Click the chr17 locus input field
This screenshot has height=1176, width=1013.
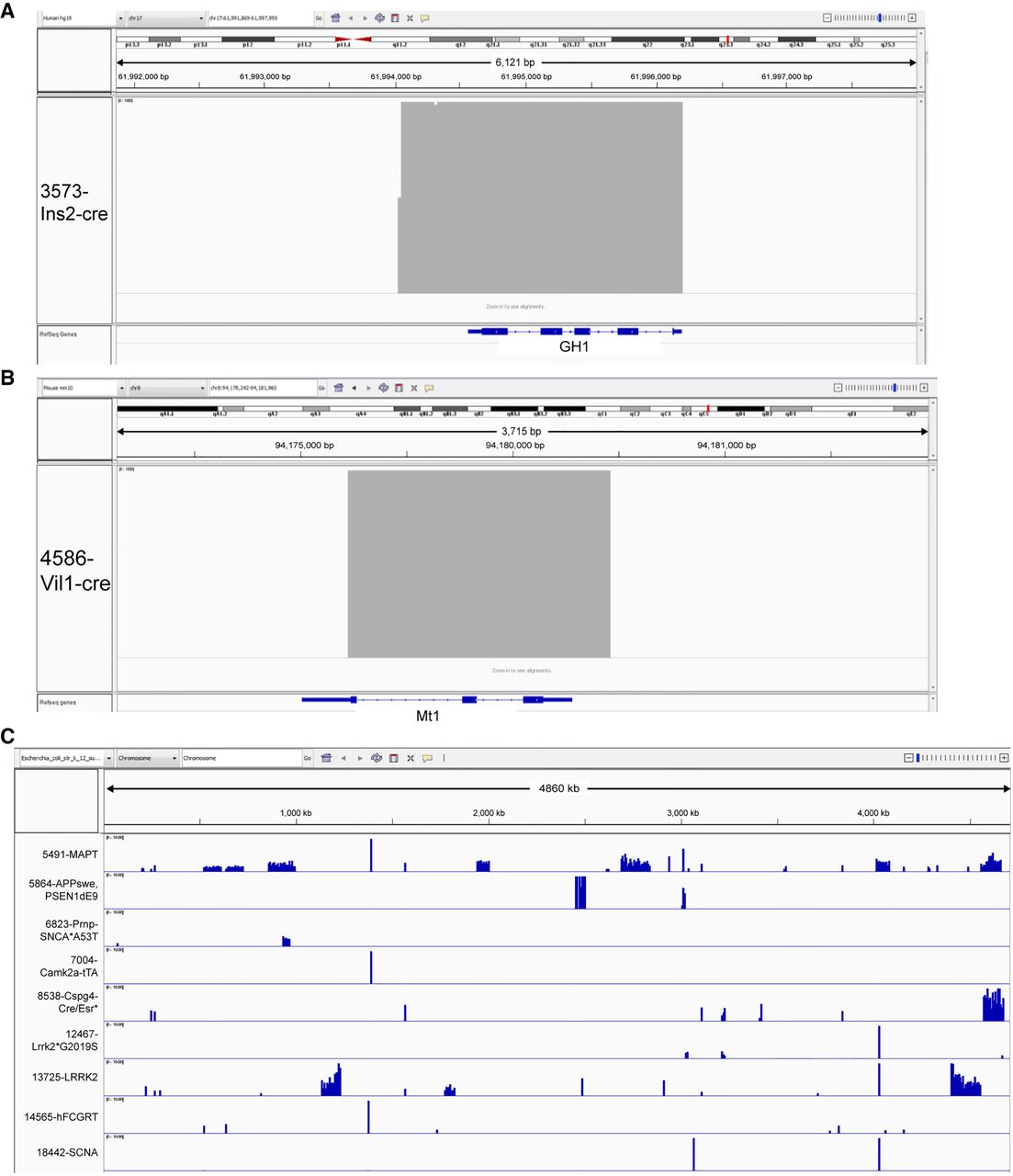259,17
